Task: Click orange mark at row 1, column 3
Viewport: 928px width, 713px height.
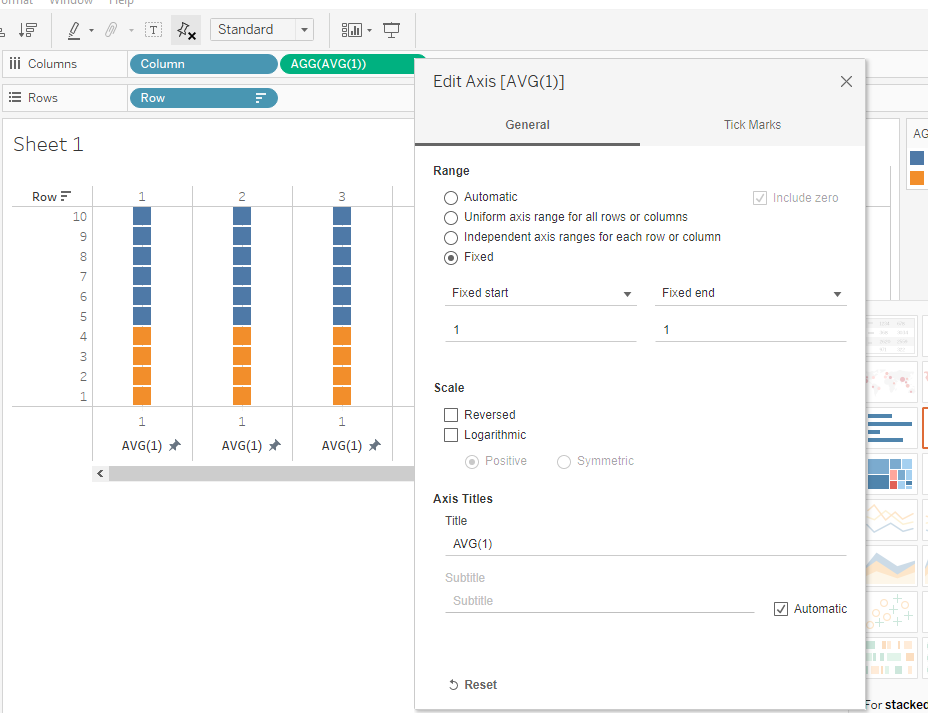Action: pyautogui.click(x=342, y=396)
